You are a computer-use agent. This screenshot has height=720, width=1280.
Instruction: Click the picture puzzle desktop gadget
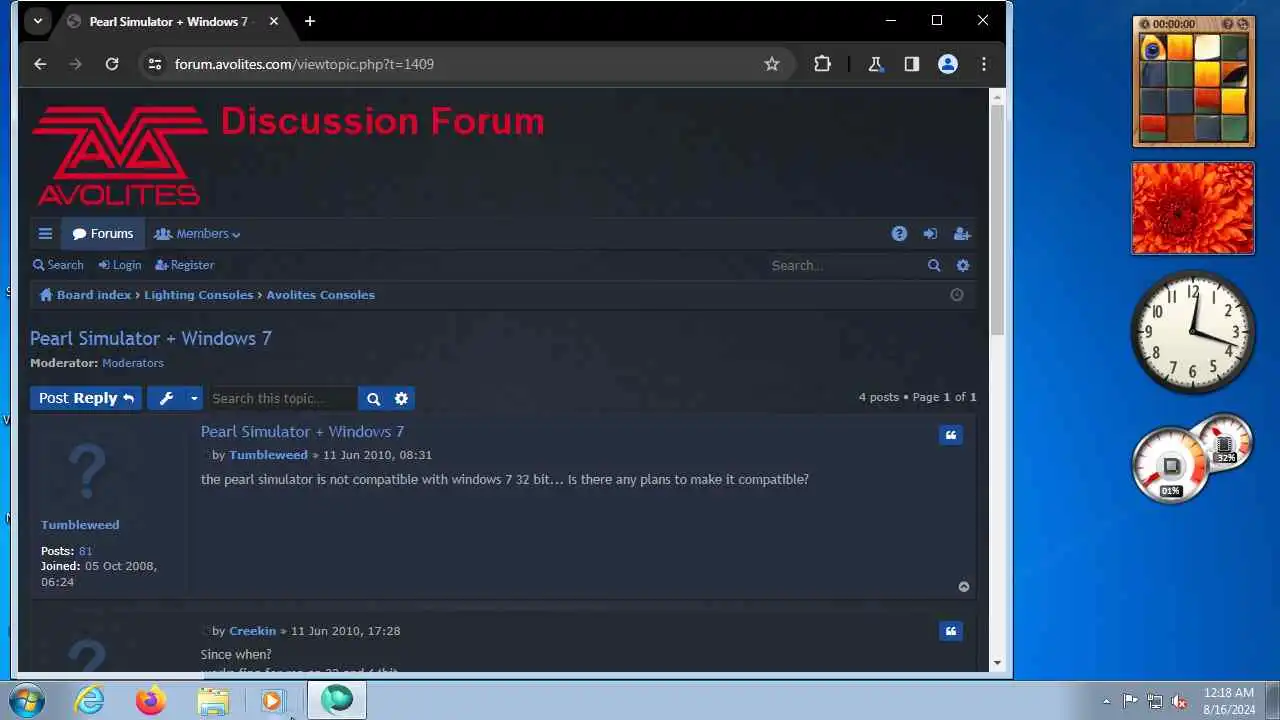(1193, 81)
